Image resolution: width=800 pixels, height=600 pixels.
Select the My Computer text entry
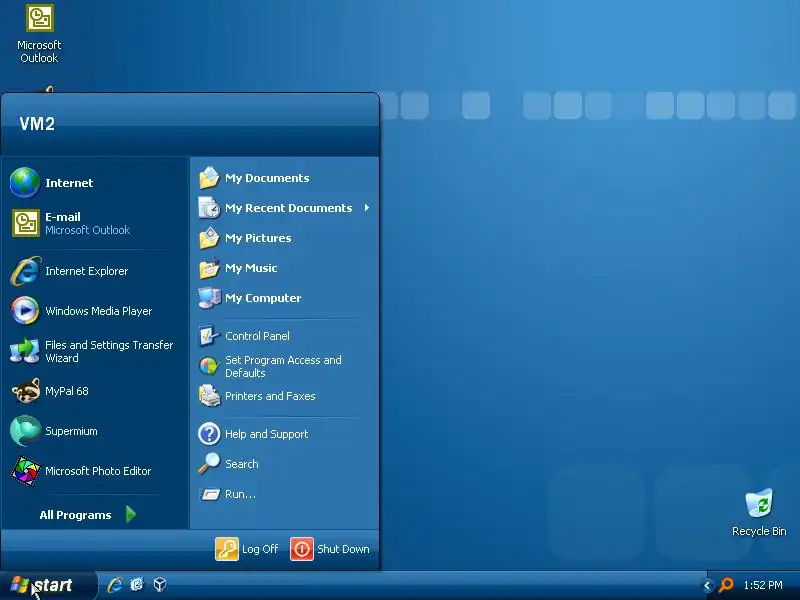[x=263, y=298]
